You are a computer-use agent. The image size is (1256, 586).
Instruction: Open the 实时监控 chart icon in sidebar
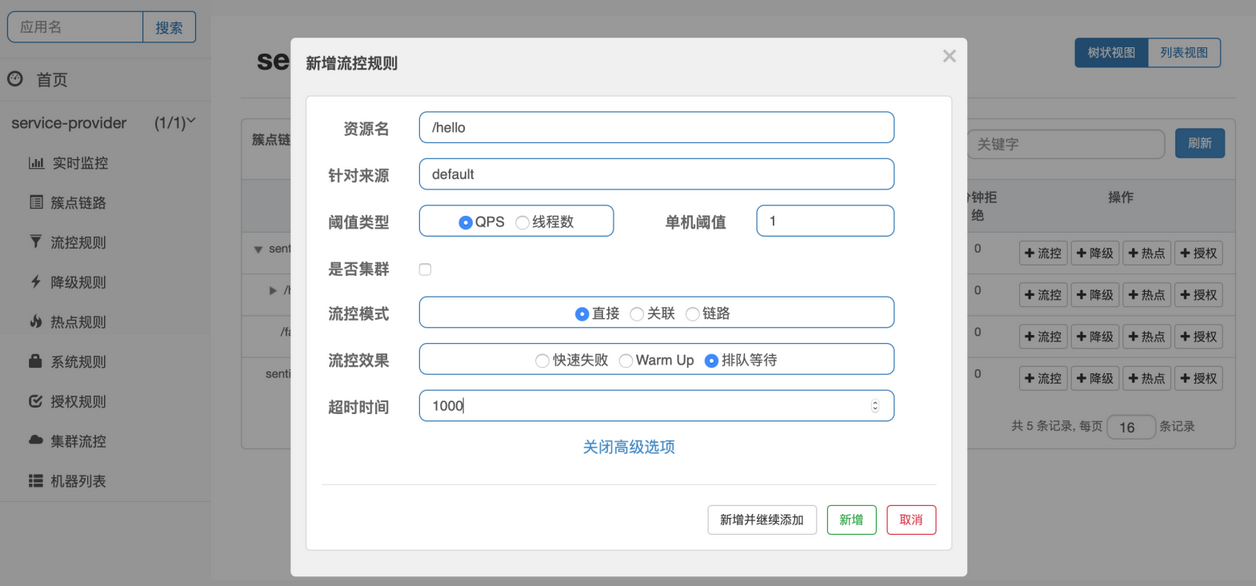click(36, 163)
